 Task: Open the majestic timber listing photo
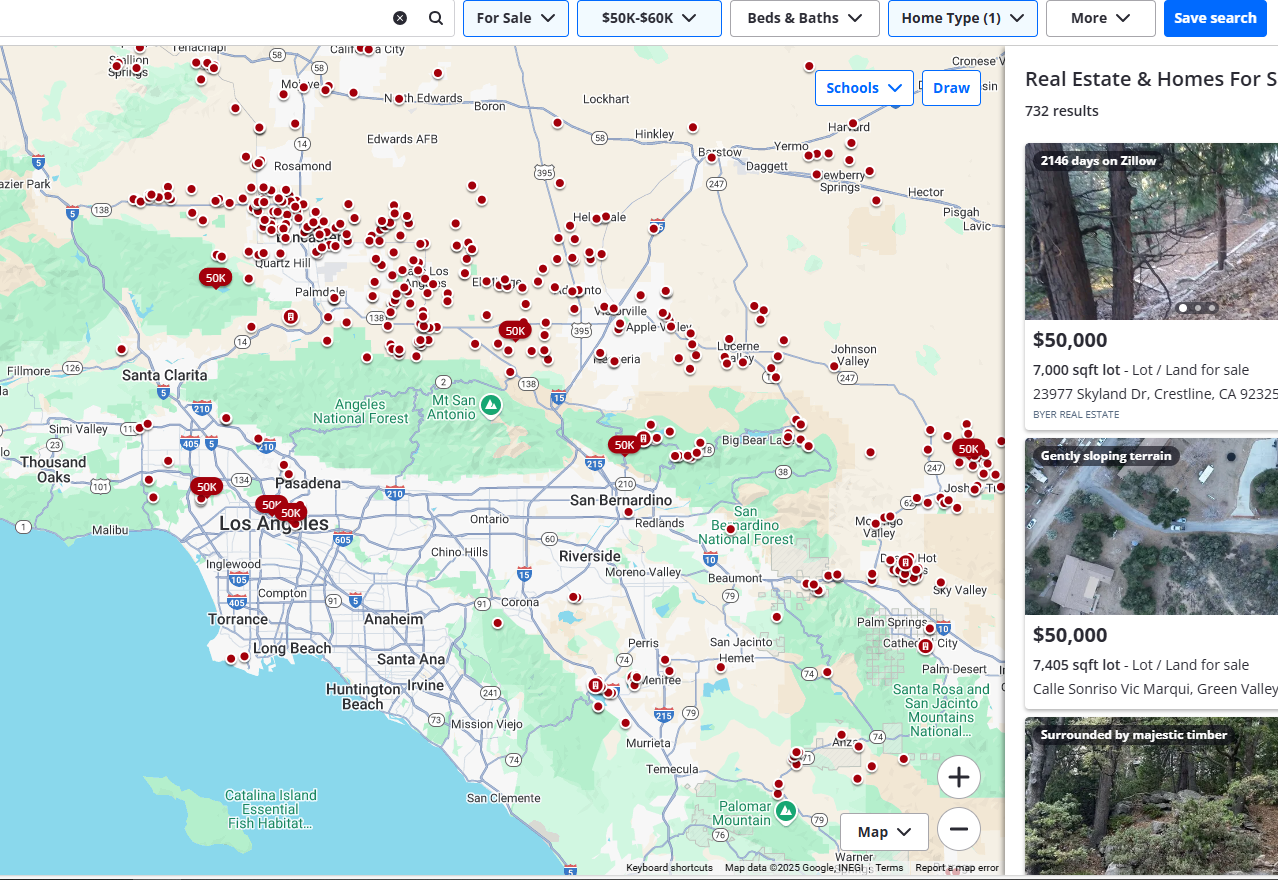pyautogui.click(x=1151, y=796)
